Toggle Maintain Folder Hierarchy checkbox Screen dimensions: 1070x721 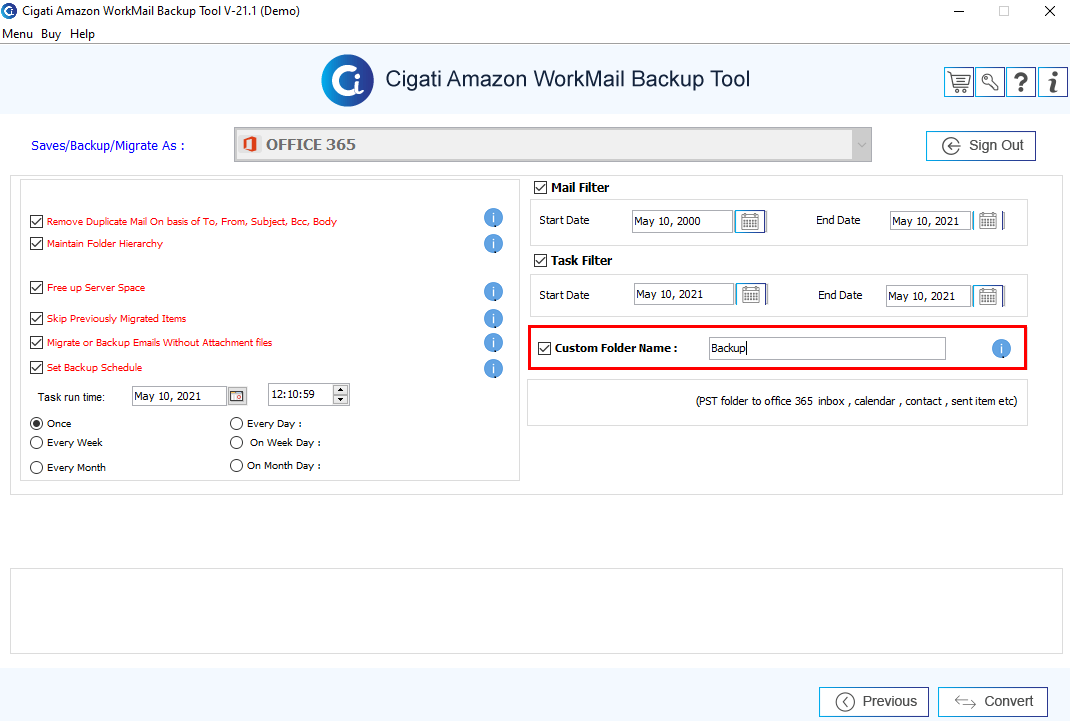point(37,244)
